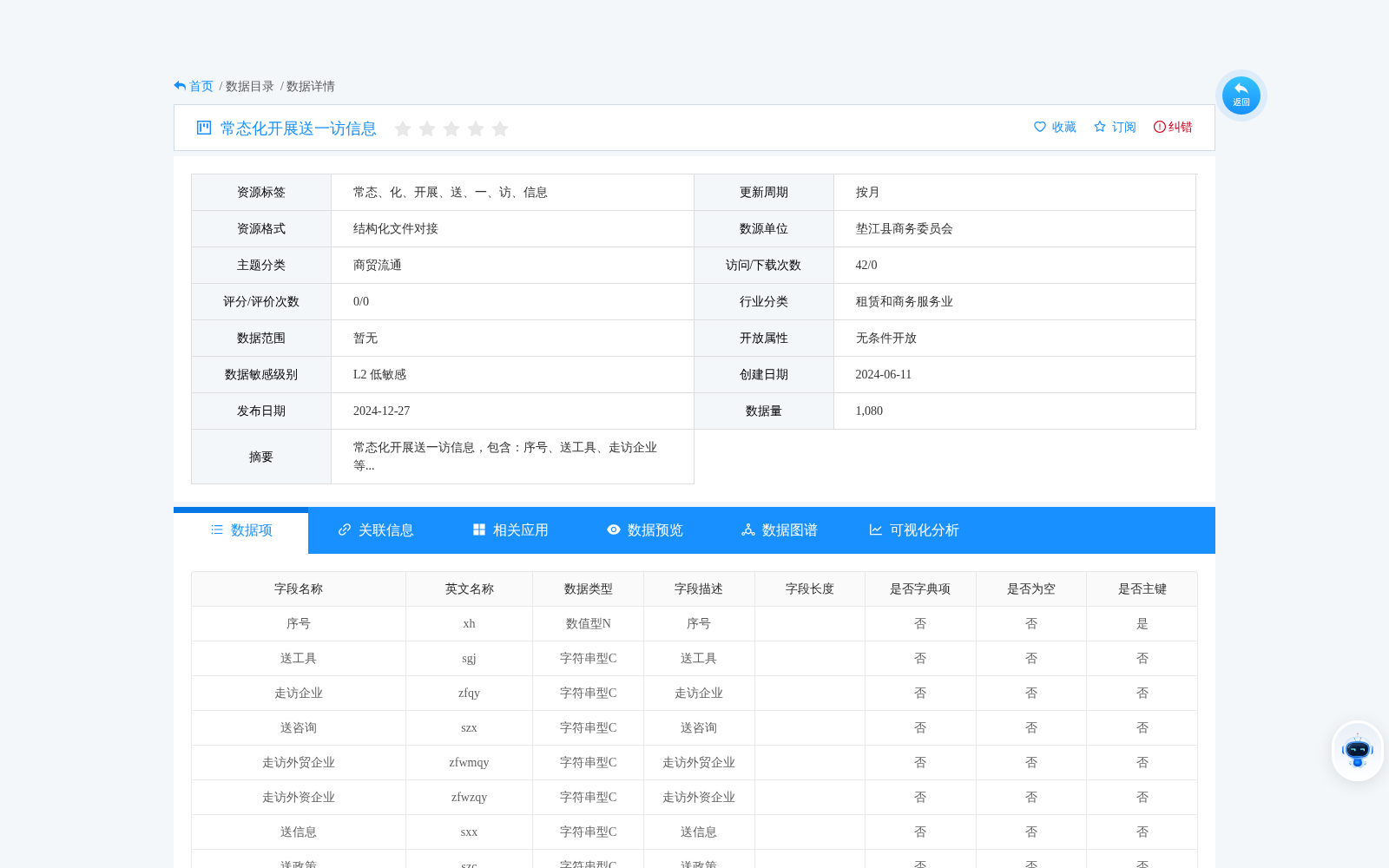This screenshot has width=1389, height=868.
Task: Click the 收藏 favorite button
Action: pyautogui.click(x=1055, y=127)
